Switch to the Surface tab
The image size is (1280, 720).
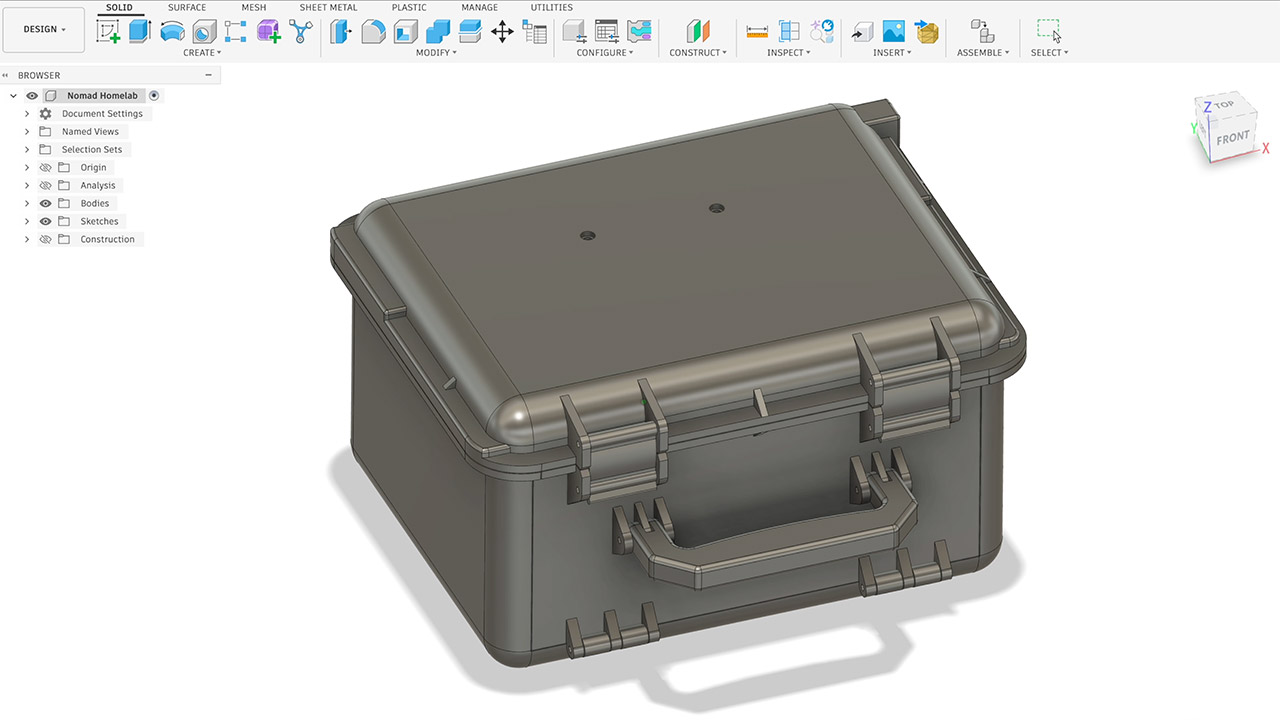[187, 8]
